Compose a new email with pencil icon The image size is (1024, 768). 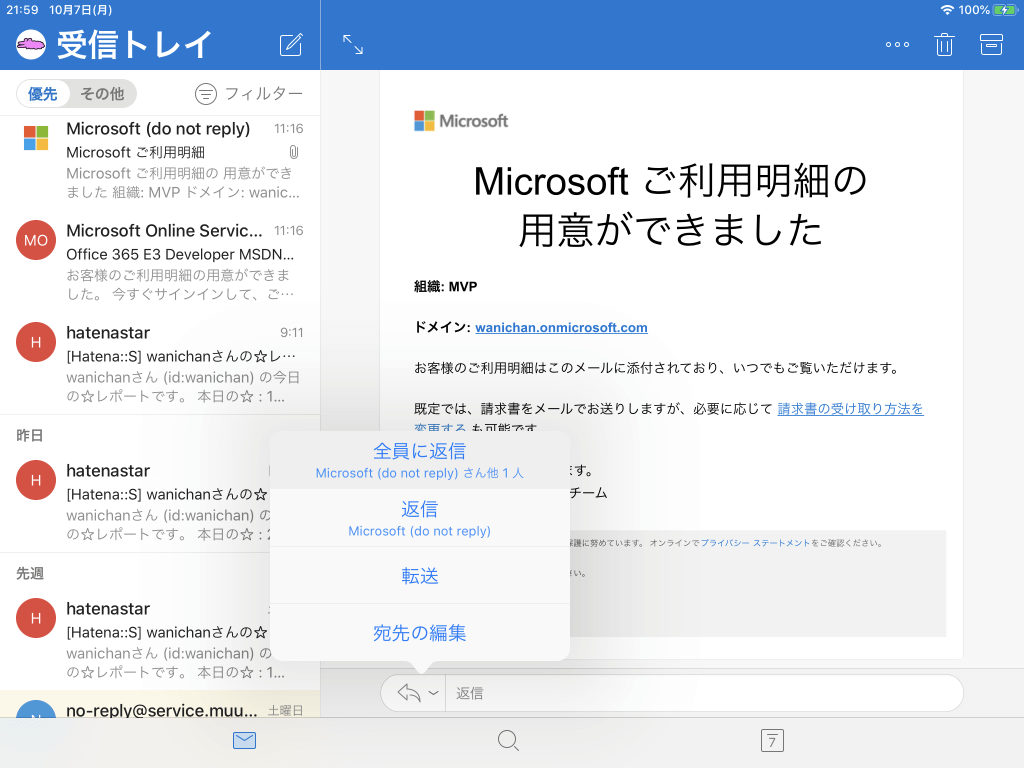coord(291,44)
